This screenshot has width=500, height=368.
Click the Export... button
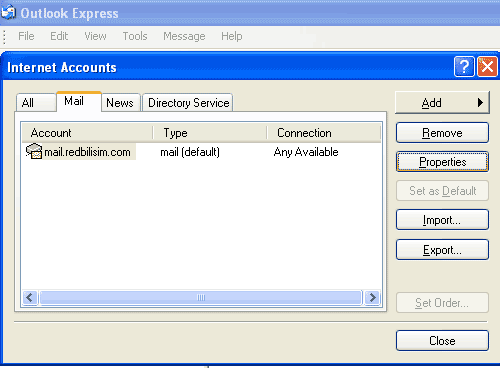pyautogui.click(x=442, y=250)
